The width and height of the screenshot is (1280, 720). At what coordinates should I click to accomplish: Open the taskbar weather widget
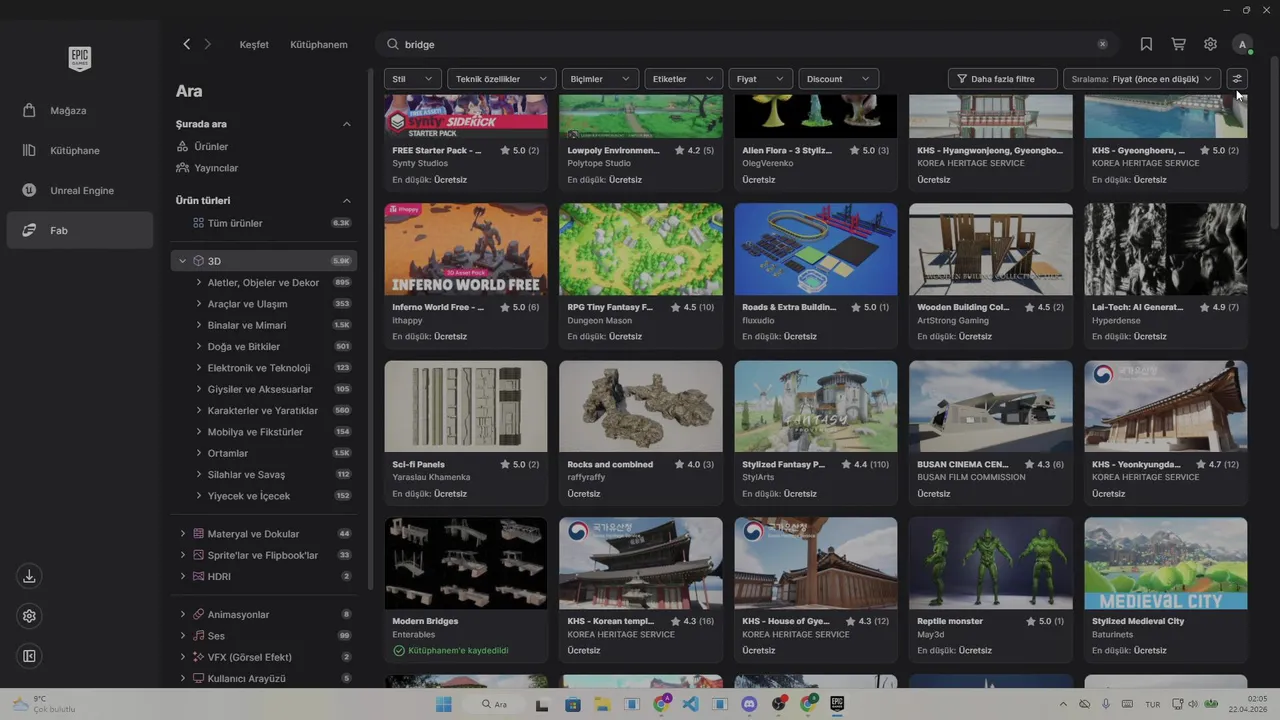(44, 704)
